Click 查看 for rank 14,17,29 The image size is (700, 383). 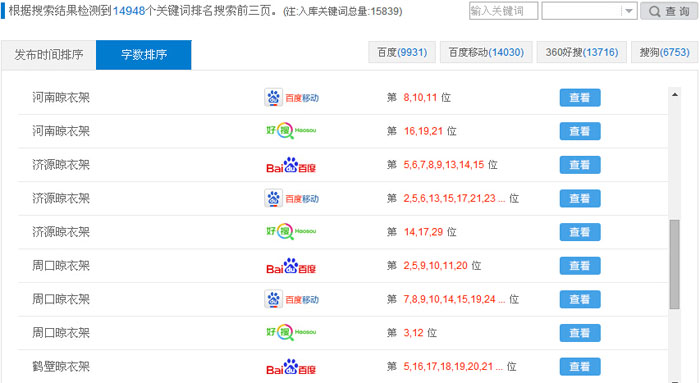[580, 232]
